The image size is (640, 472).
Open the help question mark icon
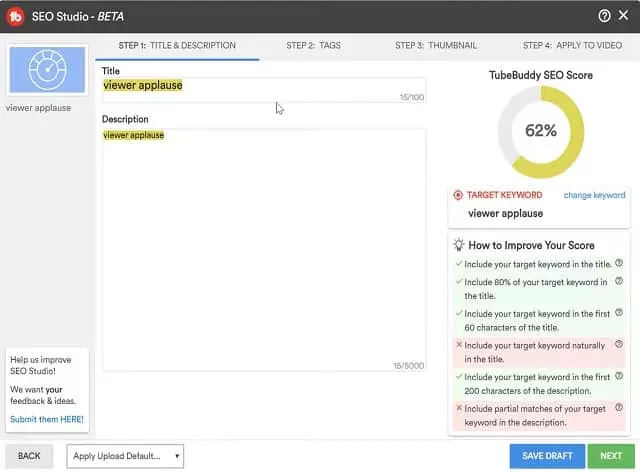tap(604, 16)
